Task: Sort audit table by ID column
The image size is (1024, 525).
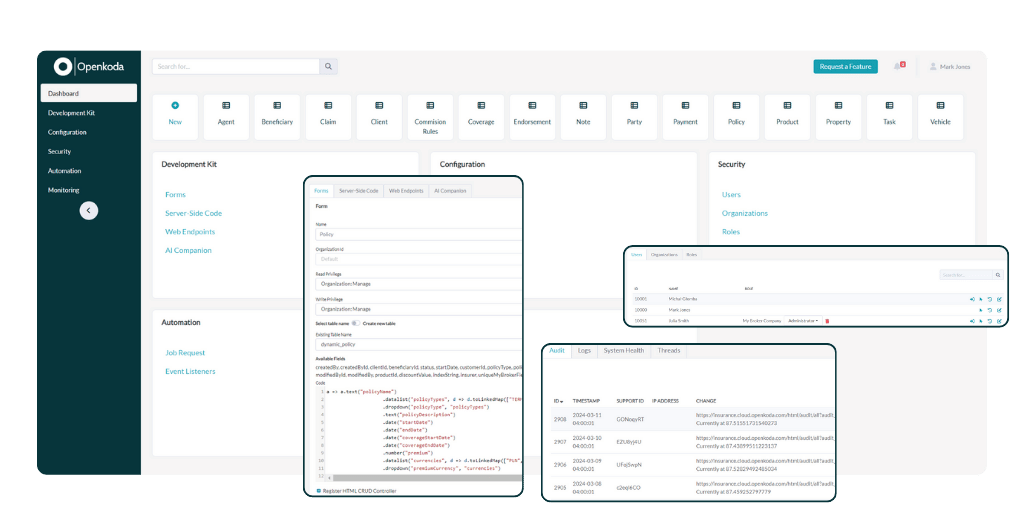Action: pyautogui.click(x=558, y=401)
